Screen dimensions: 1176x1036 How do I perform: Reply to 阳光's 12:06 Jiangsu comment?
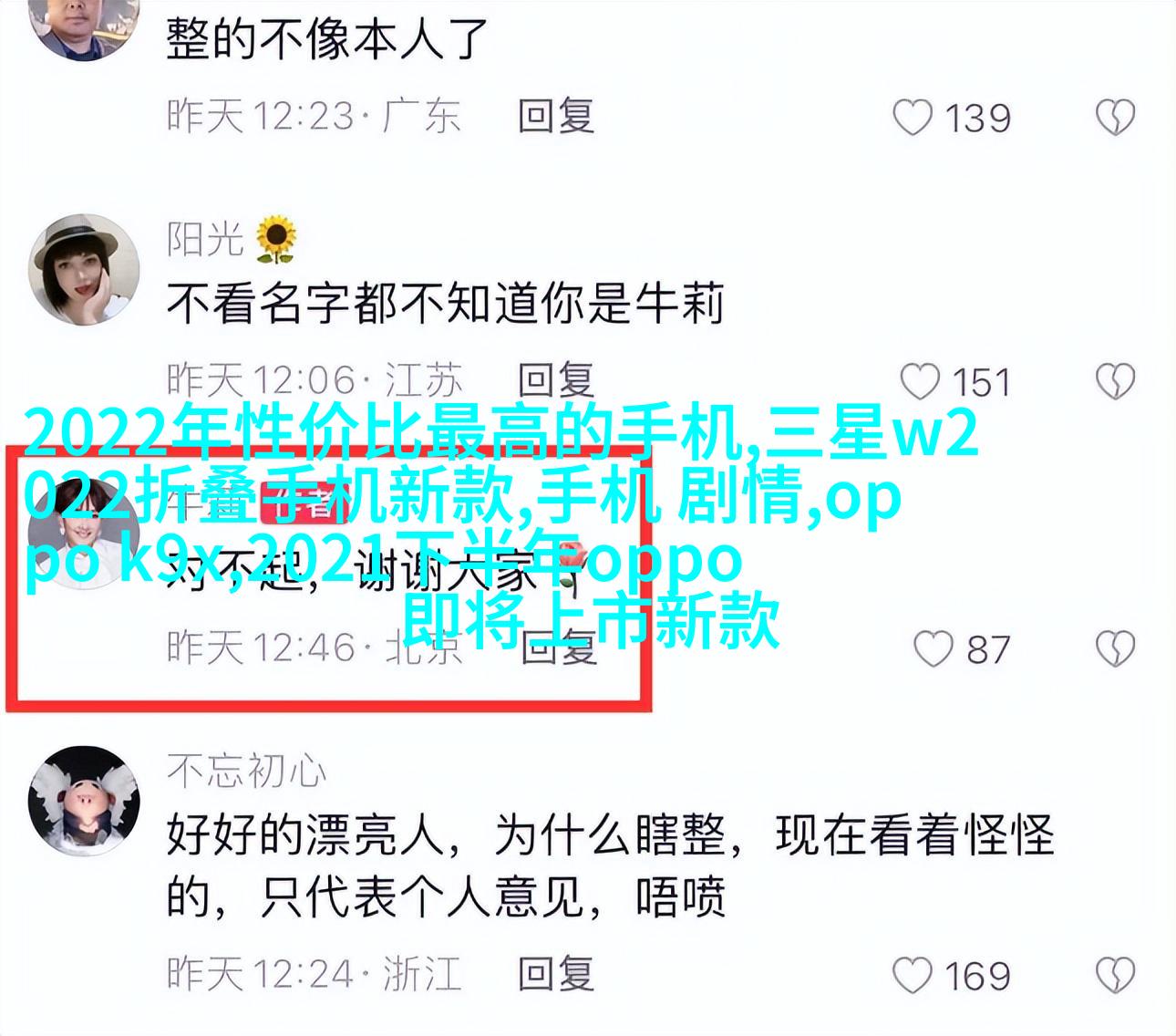click(556, 381)
